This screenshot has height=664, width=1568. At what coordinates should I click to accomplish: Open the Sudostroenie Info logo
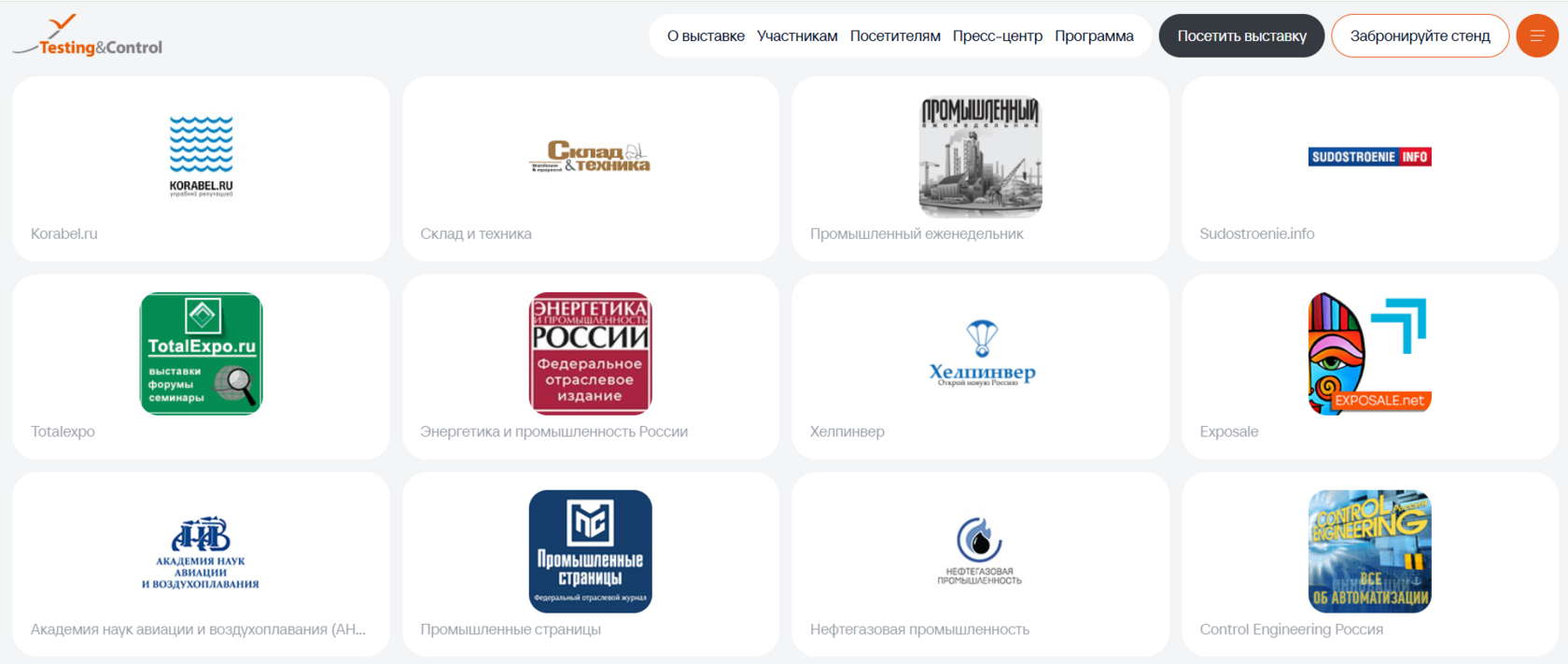1369,157
